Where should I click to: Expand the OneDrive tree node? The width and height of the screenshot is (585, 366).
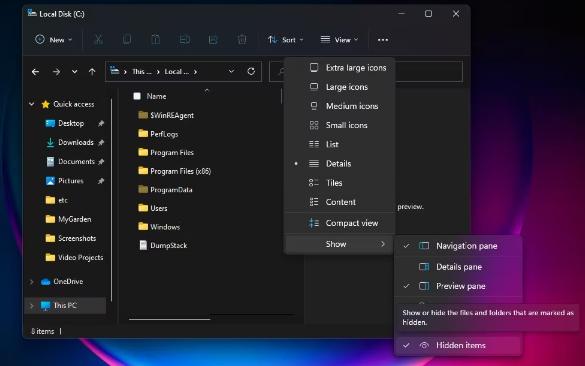[x=32, y=282]
